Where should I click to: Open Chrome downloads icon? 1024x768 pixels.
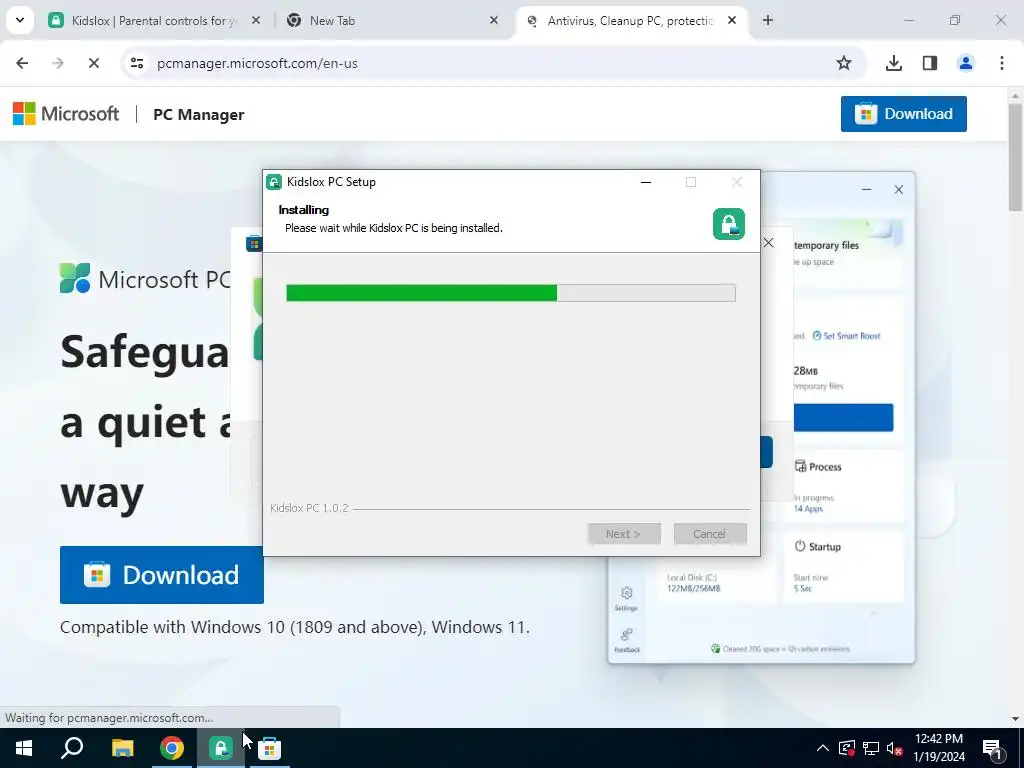[893, 63]
